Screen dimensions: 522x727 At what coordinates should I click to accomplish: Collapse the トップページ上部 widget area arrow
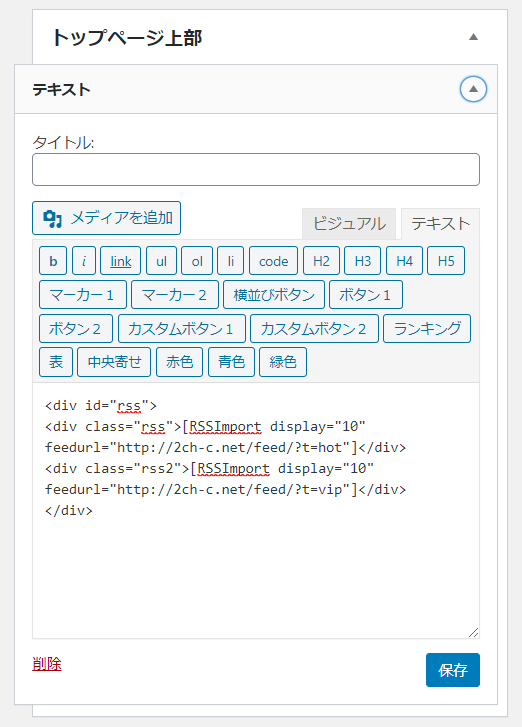click(x=473, y=37)
